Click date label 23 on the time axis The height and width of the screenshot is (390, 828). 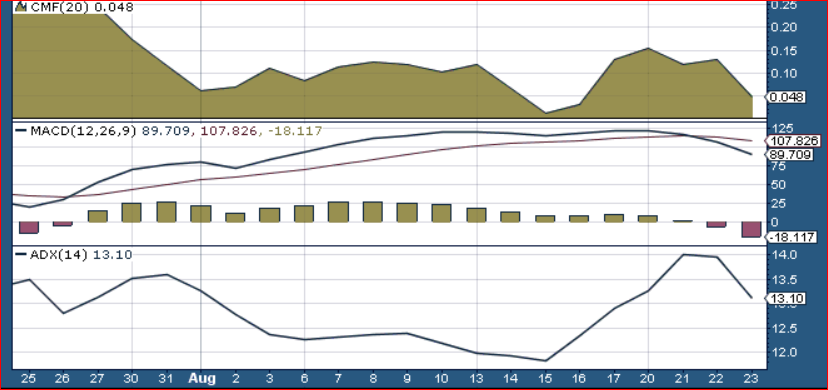click(x=751, y=378)
